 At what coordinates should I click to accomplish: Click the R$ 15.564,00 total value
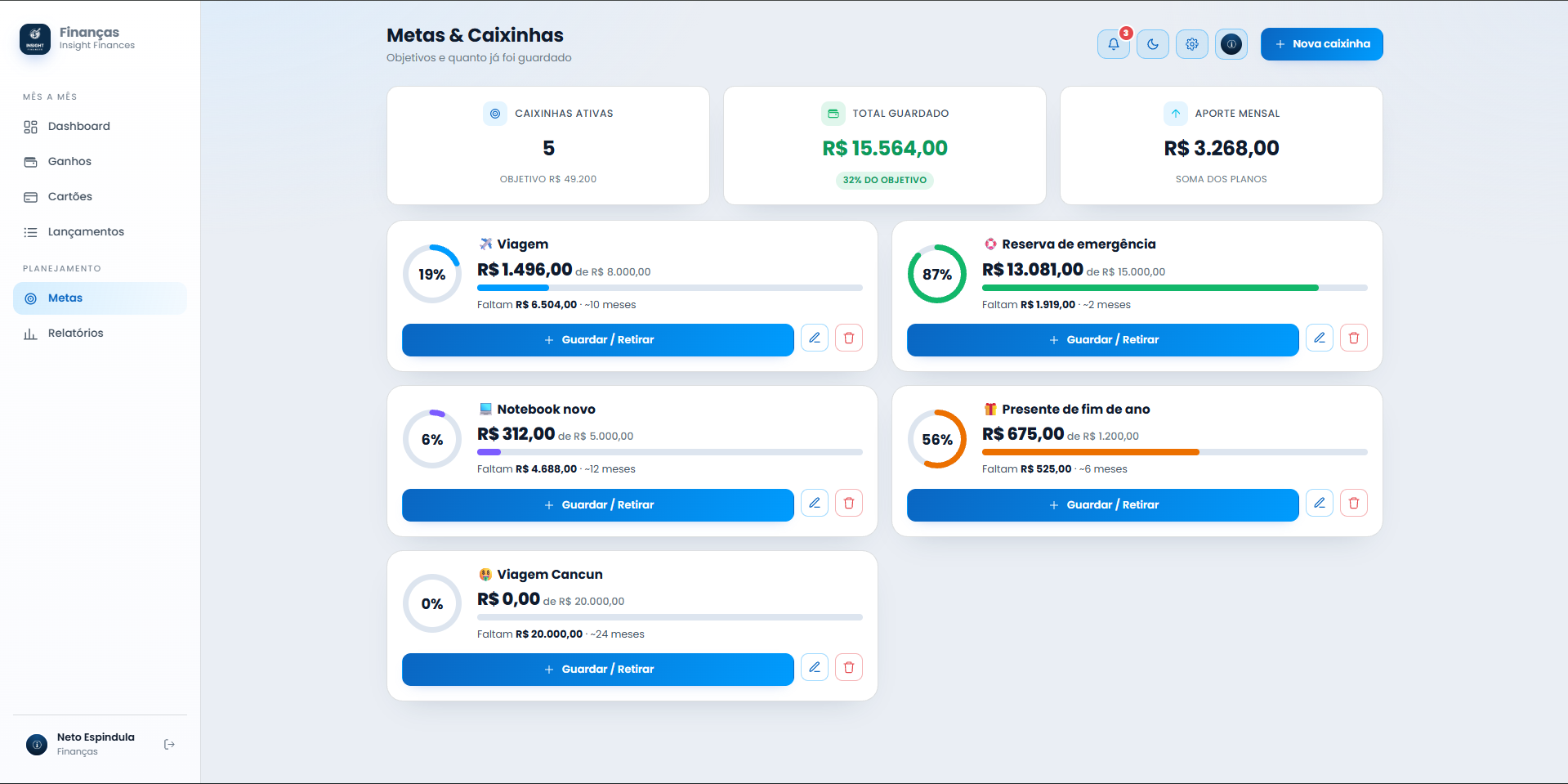[x=885, y=148]
